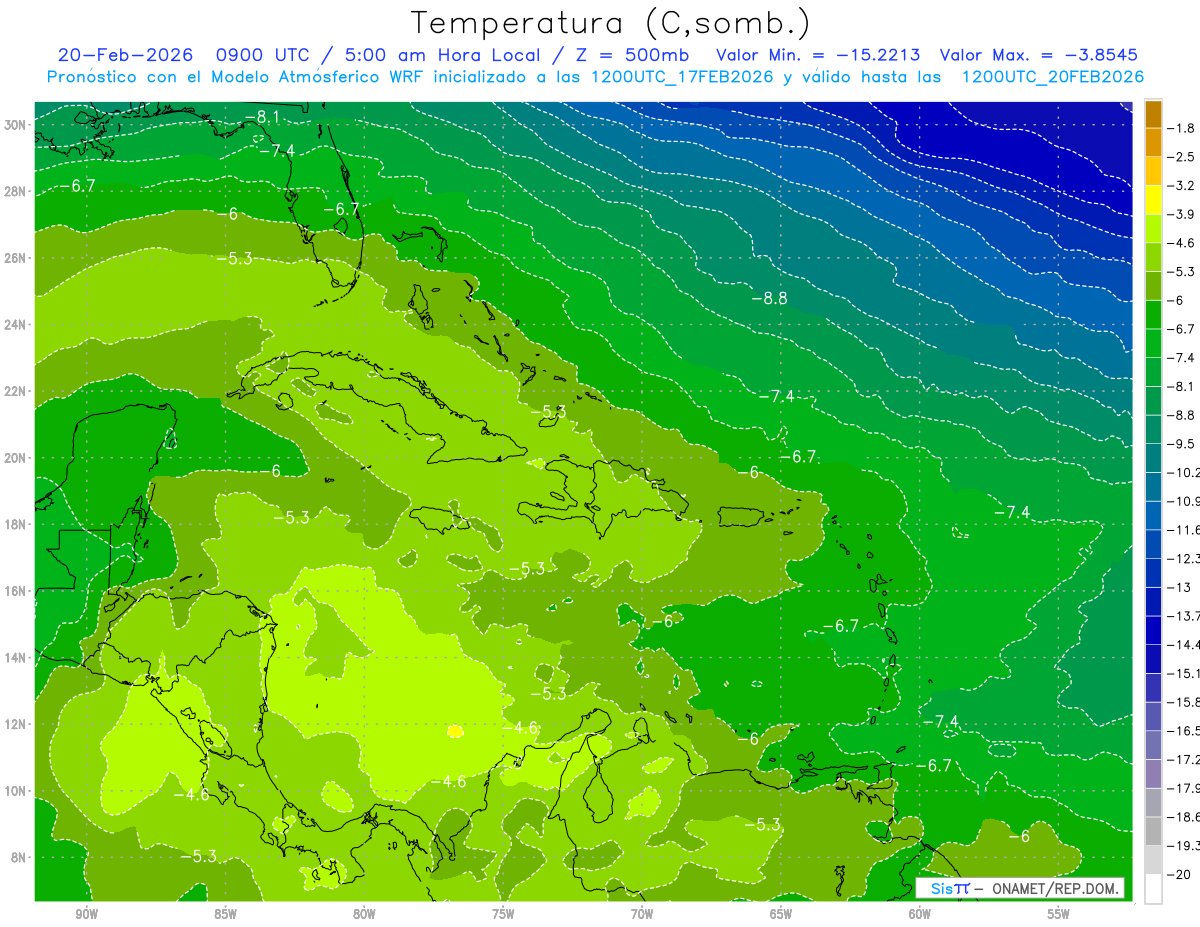Click the legend label "-19.3"
The height and width of the screenshot is (927, 1200).
coord(1184,845)
